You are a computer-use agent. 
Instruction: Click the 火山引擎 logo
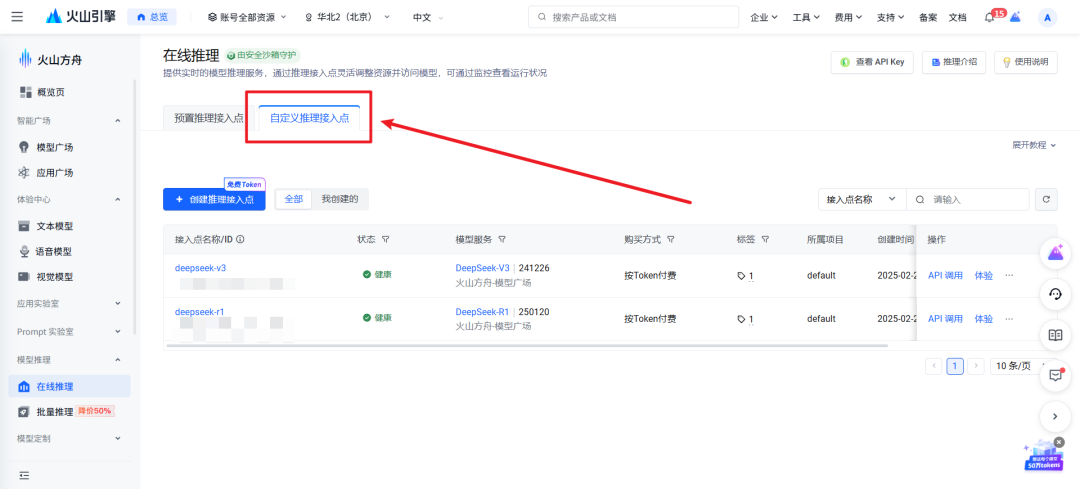coord(81,17)
